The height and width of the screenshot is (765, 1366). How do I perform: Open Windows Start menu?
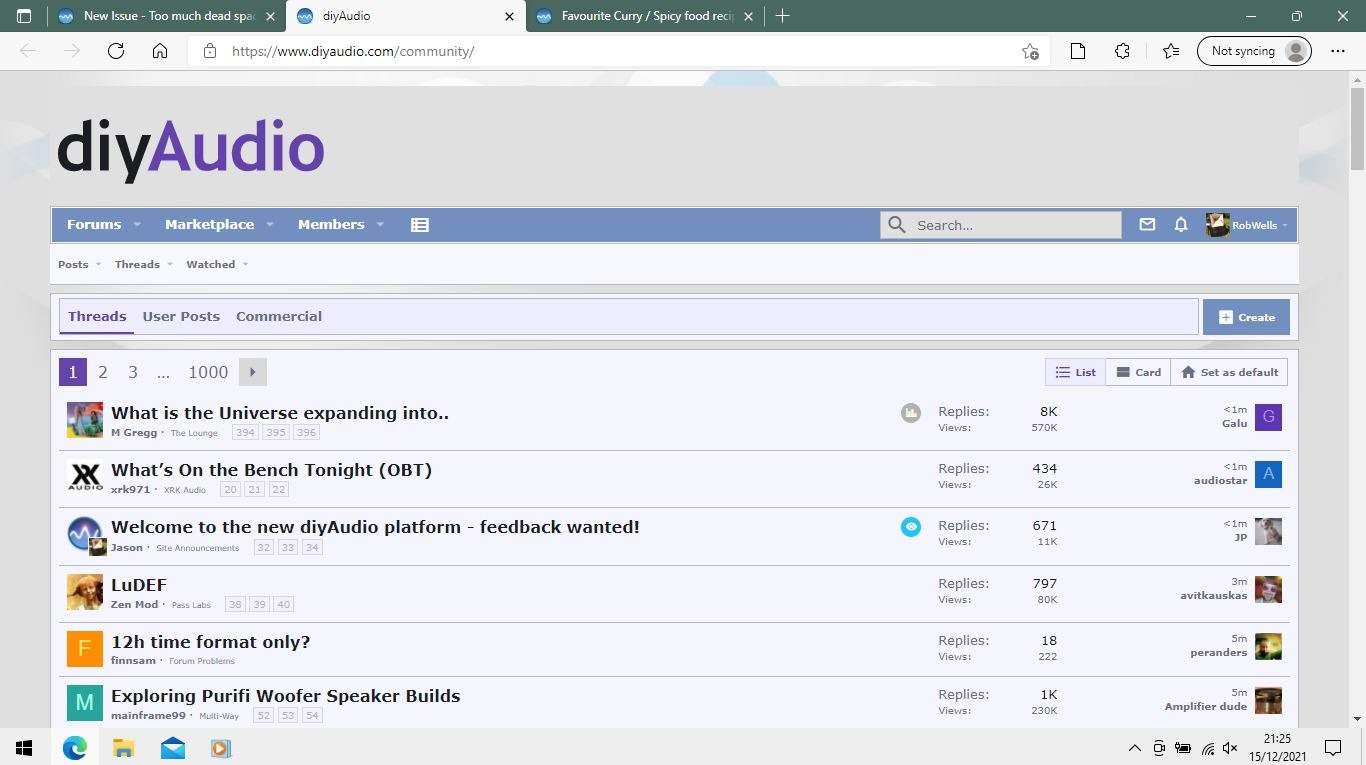tap(24, 747)
